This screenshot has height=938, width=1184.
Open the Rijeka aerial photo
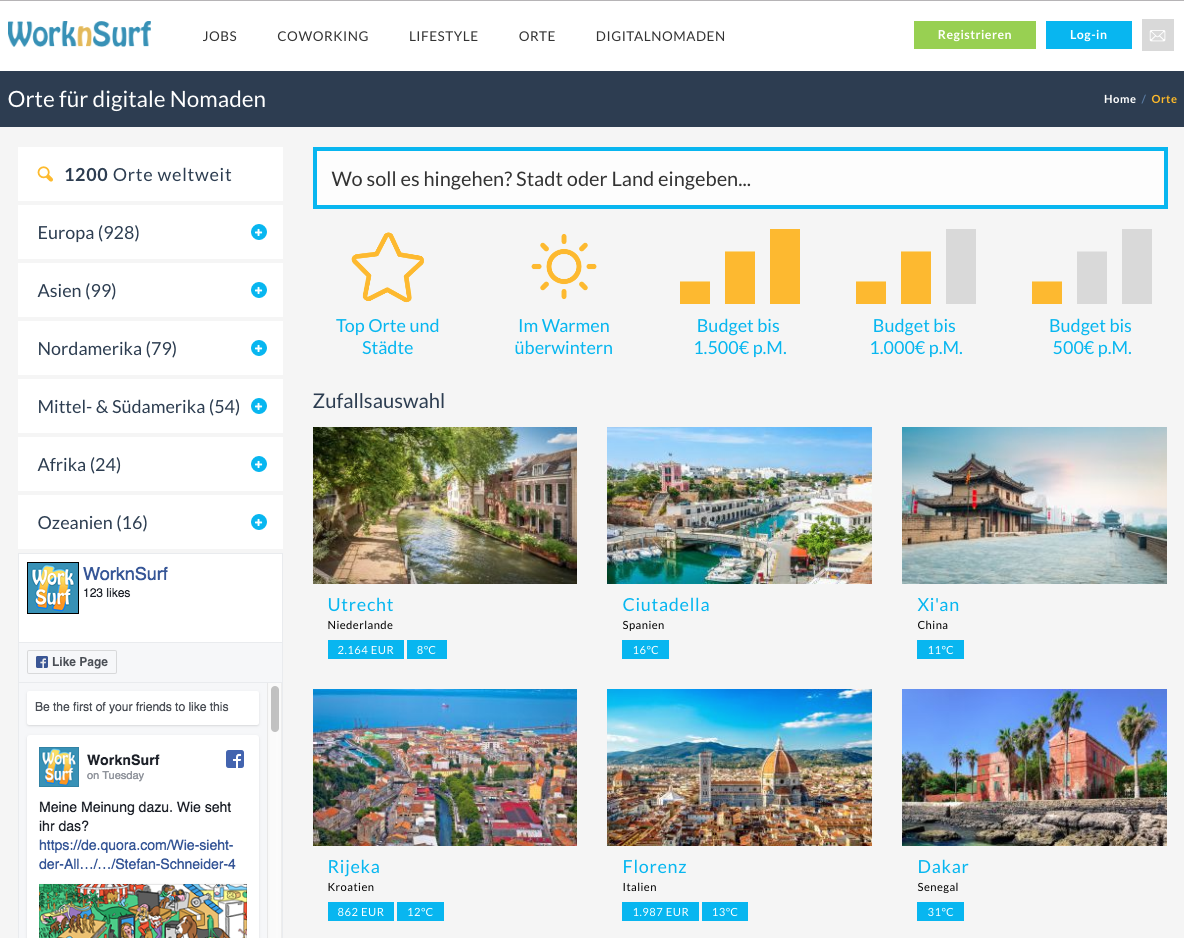coord(445,767)
